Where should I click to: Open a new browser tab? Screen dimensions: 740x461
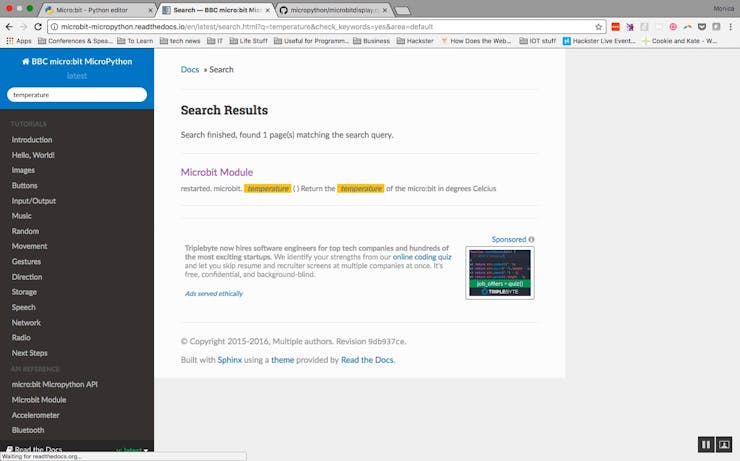[x=402, y=10]
